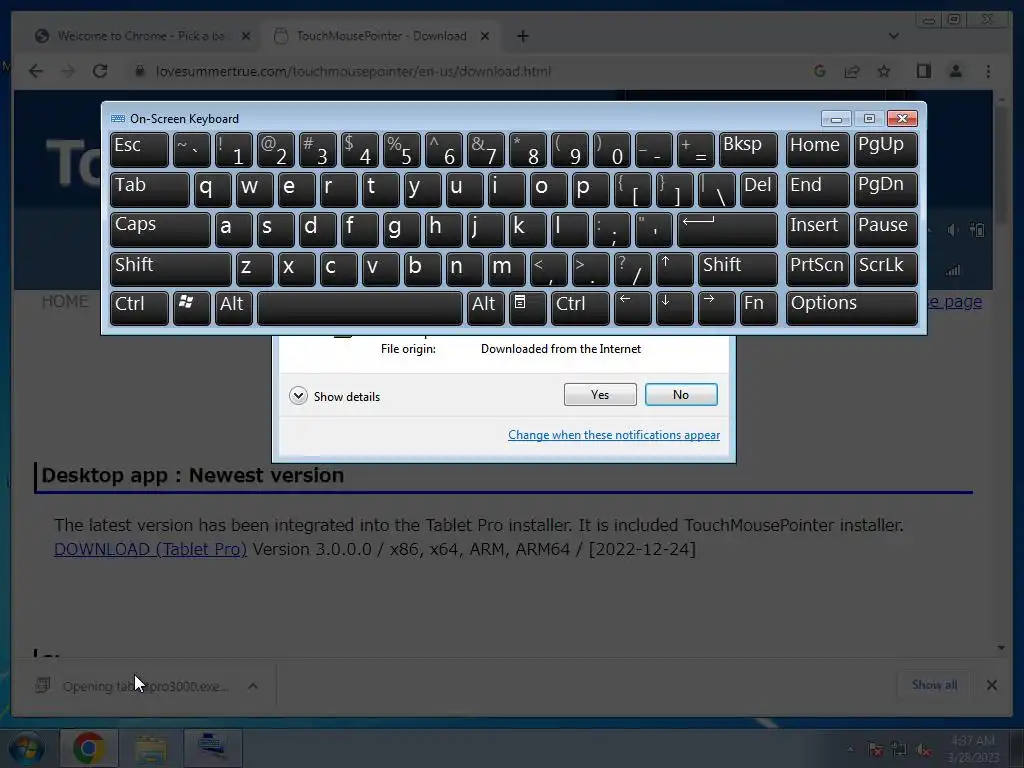1024x768 pixels.
Task: Click the up arrow key
Action: (x=675, y=269)
